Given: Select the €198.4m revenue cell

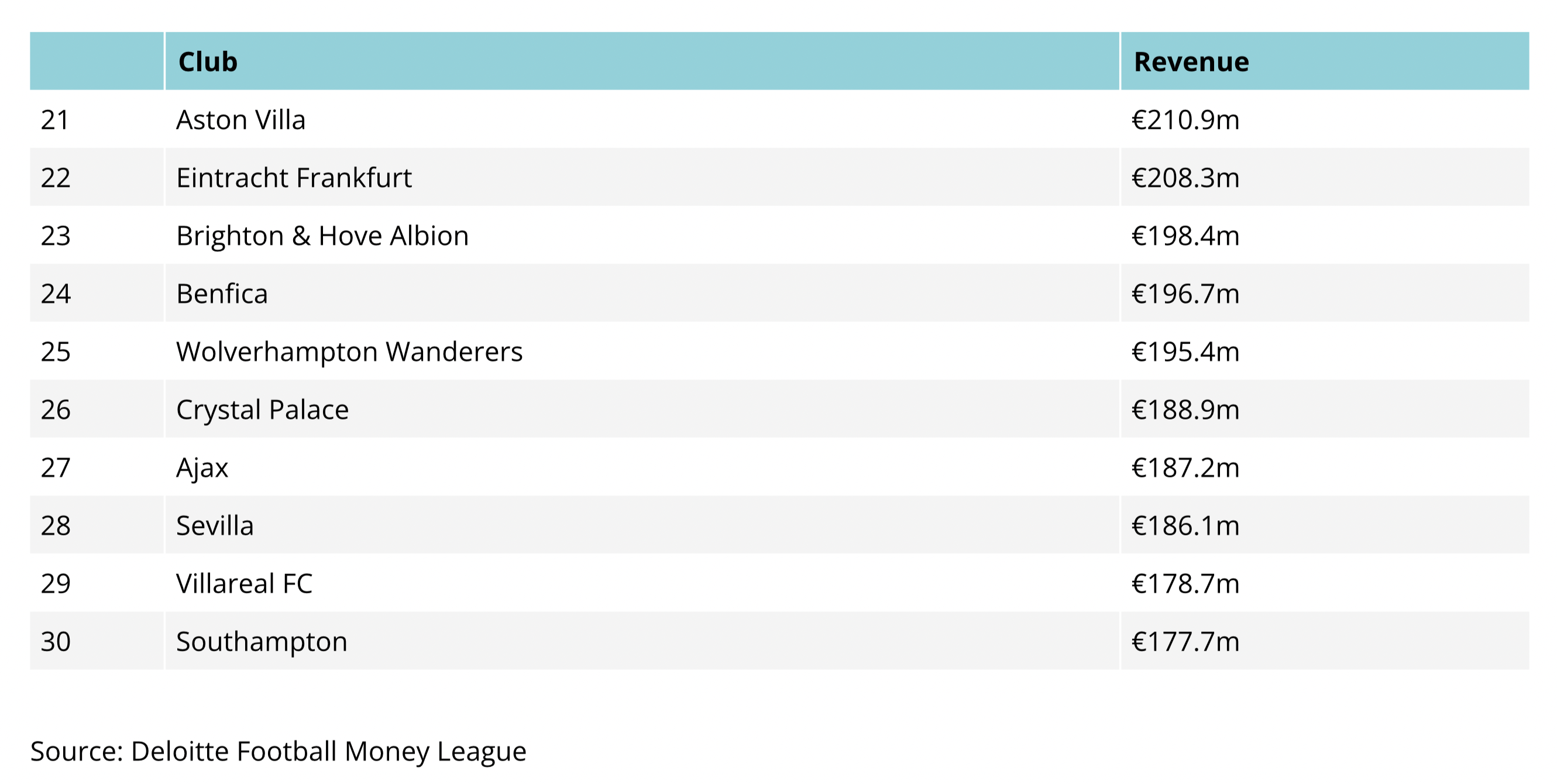Looking at the screenshot, I should click(1185, 236).
